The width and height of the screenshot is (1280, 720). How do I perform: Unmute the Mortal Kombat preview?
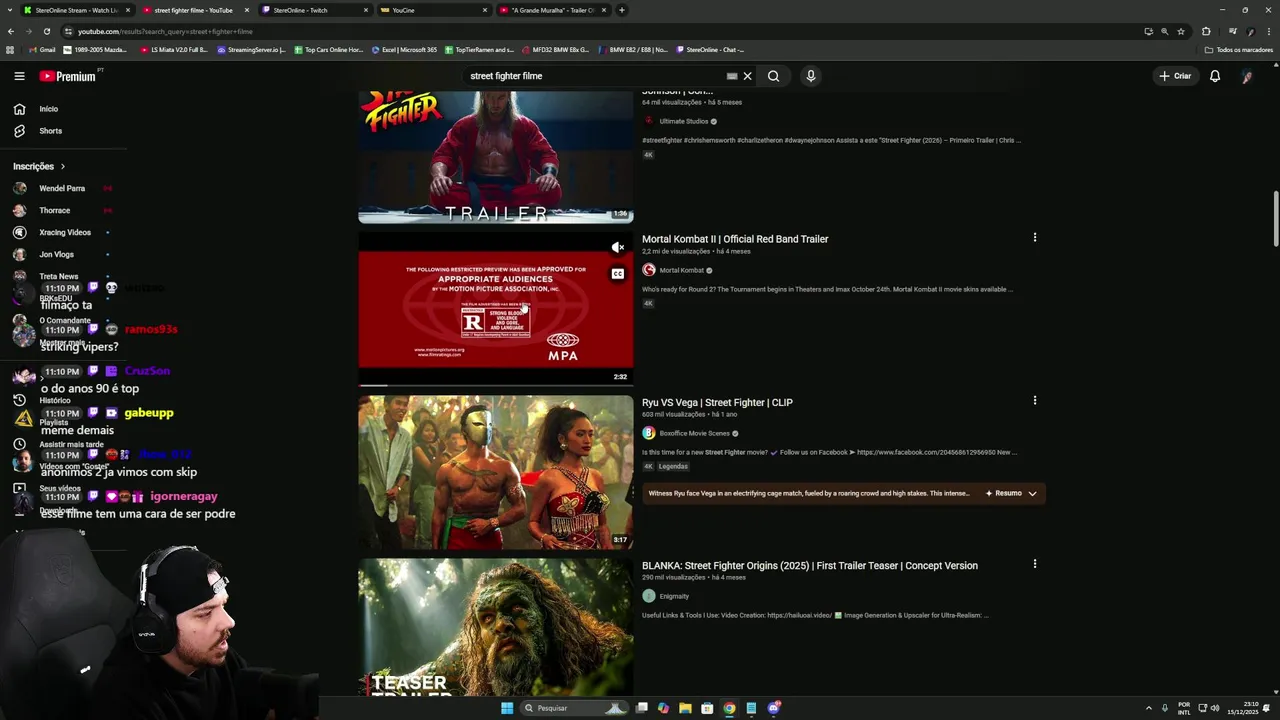(x=618, y=247)
